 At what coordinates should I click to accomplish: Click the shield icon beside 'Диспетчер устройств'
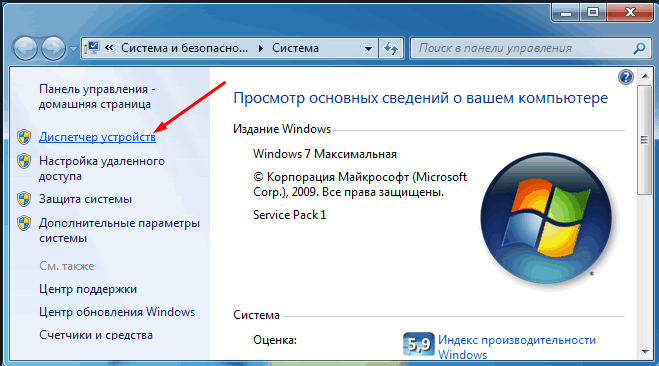coord(24,137)
